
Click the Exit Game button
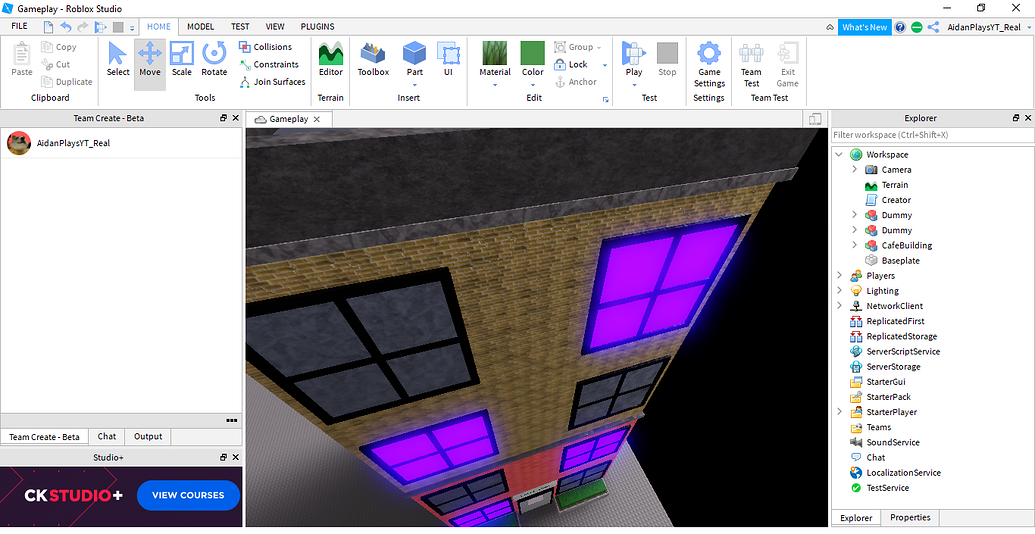(787, 65)
